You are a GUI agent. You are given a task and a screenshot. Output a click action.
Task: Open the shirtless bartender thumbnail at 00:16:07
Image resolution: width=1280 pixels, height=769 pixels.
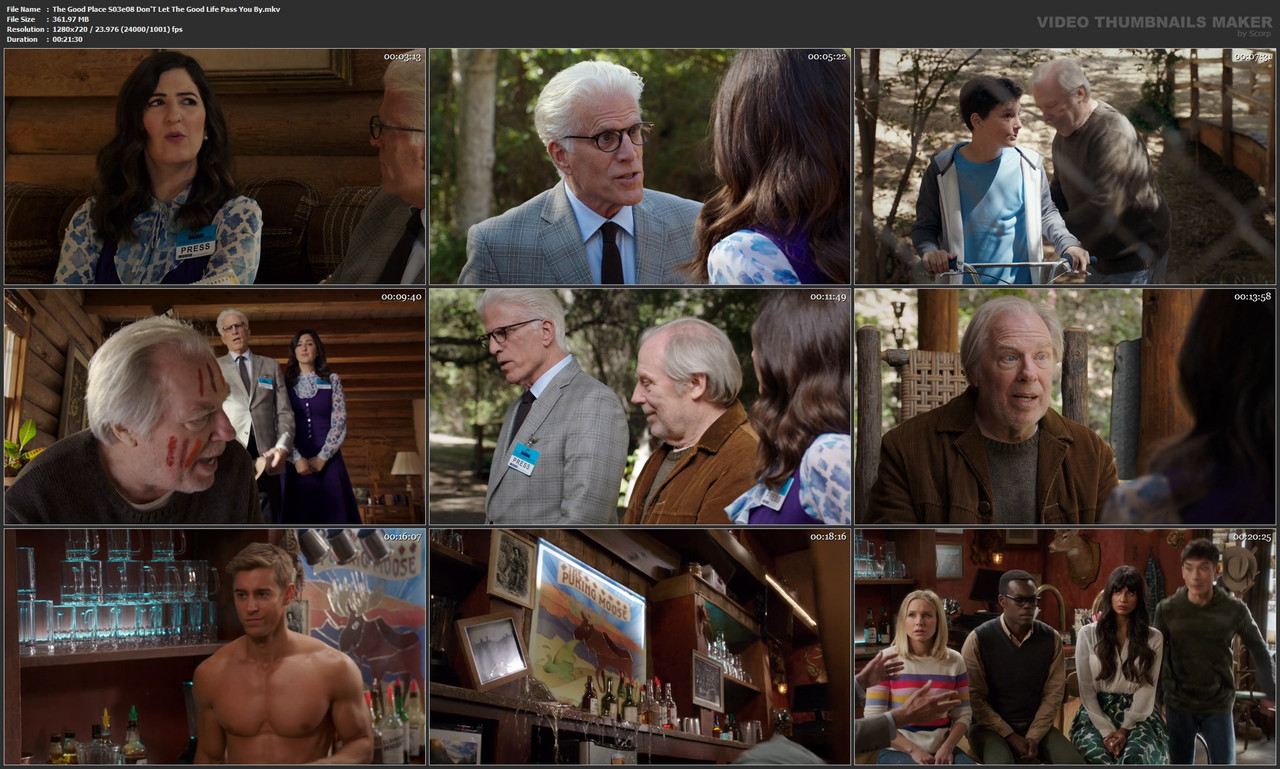[x=215, y=647]
